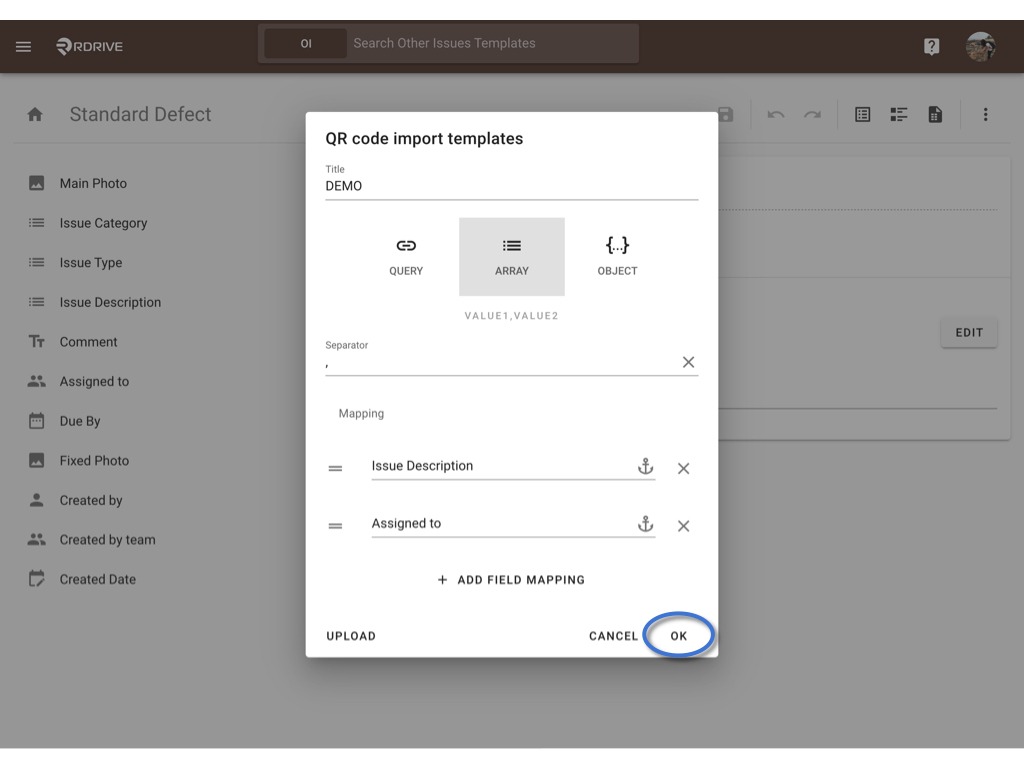Go to home via house icon
1024x768 pixels.
pos(35,115)
